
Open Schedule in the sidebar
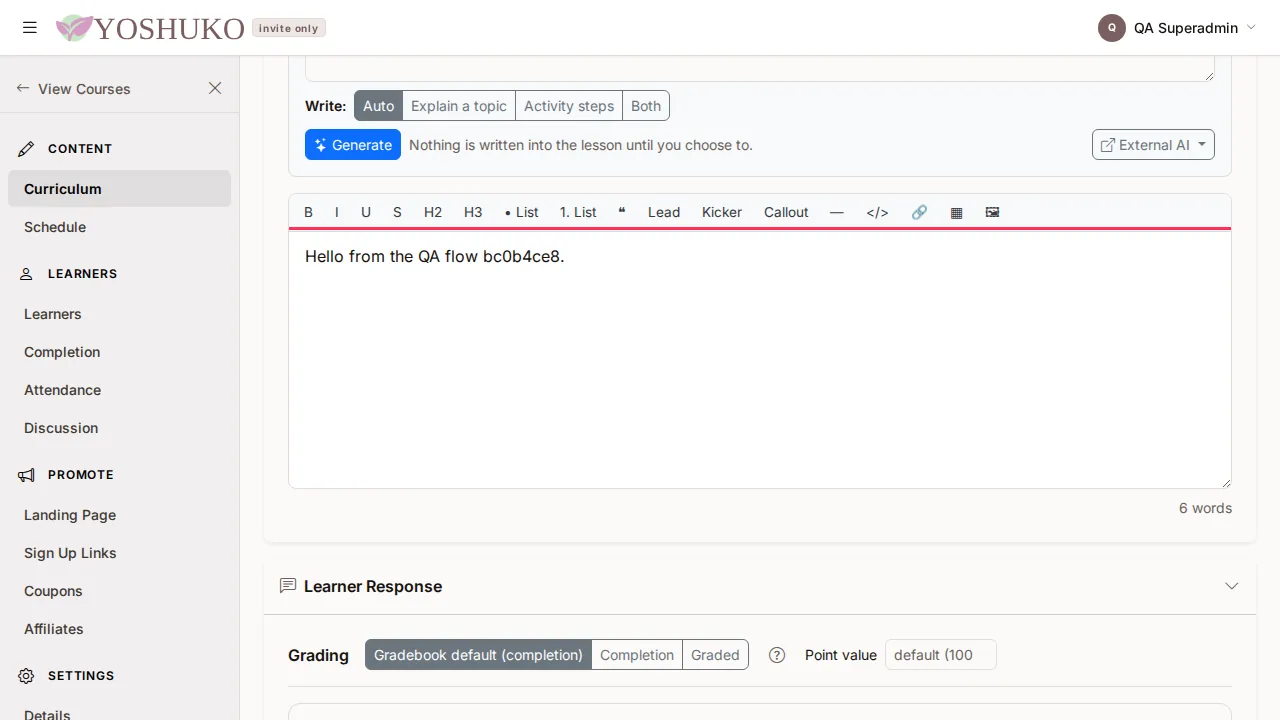(119, 227)
